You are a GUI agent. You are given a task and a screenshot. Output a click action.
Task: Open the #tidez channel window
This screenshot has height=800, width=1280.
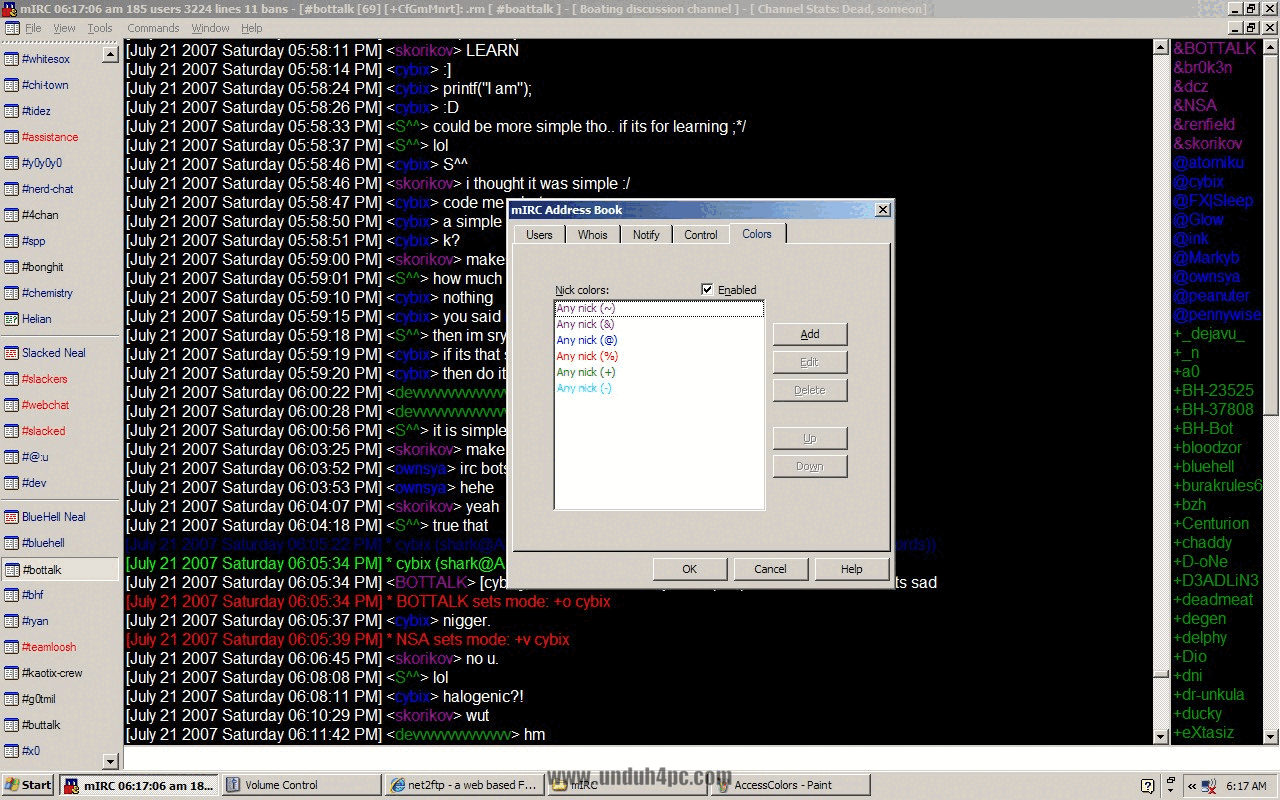pyautogui.click(x=60, y=111)
